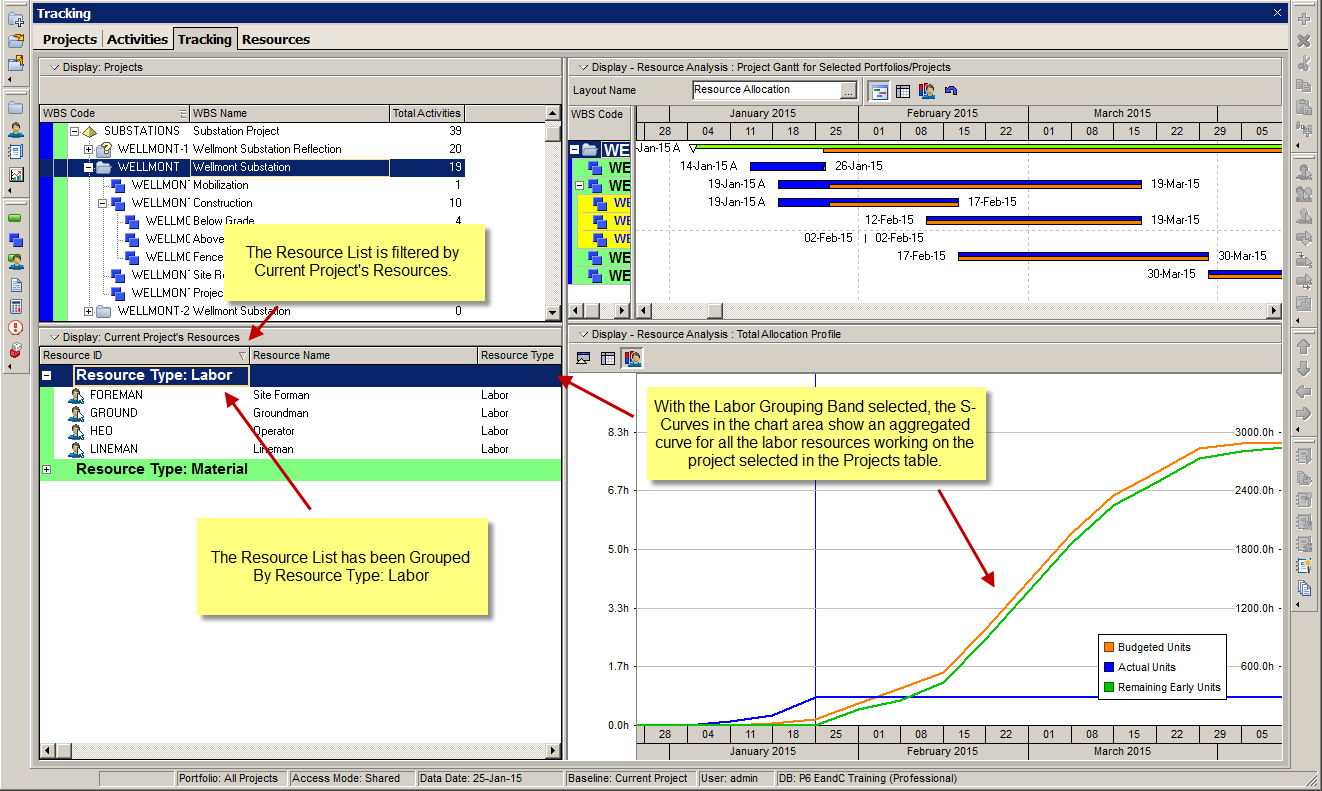Click the undo arrow icon in Gantt toolbar
Screen dimensions: 1322x791
[951, 91]
